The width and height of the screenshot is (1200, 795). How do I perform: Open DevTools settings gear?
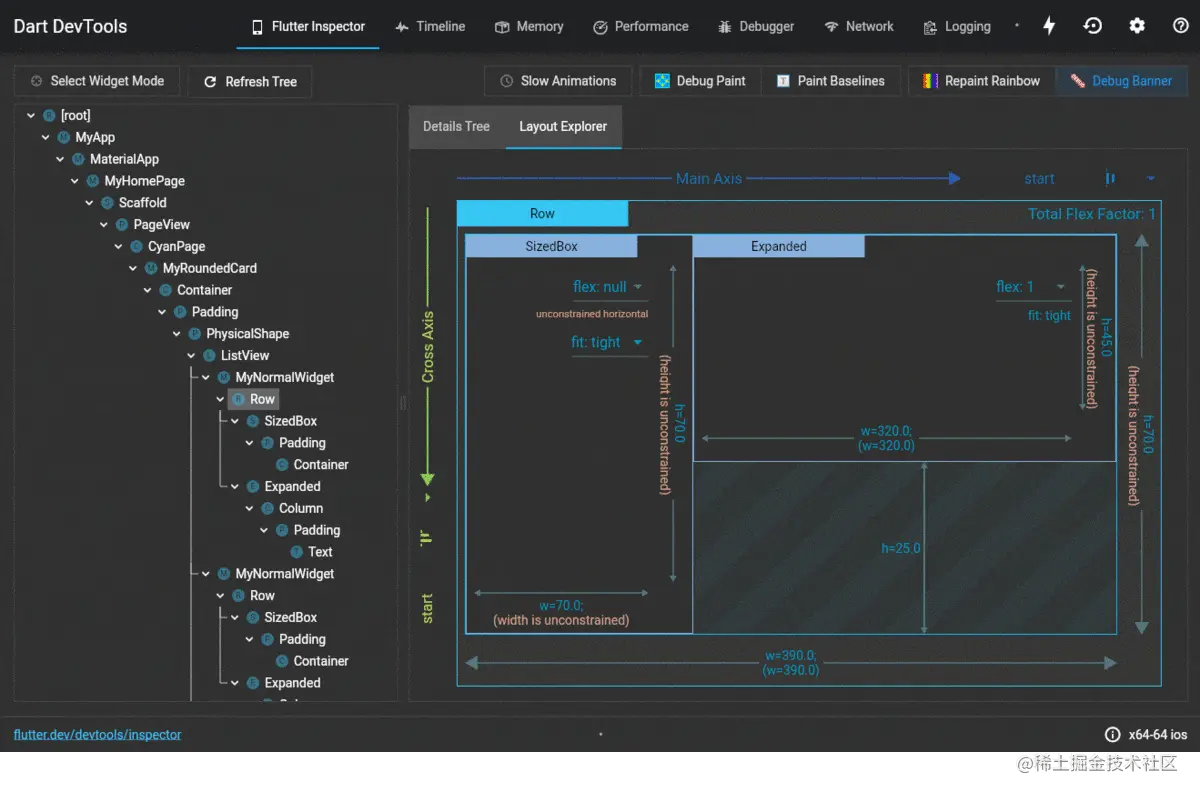tap(1137, 25)
